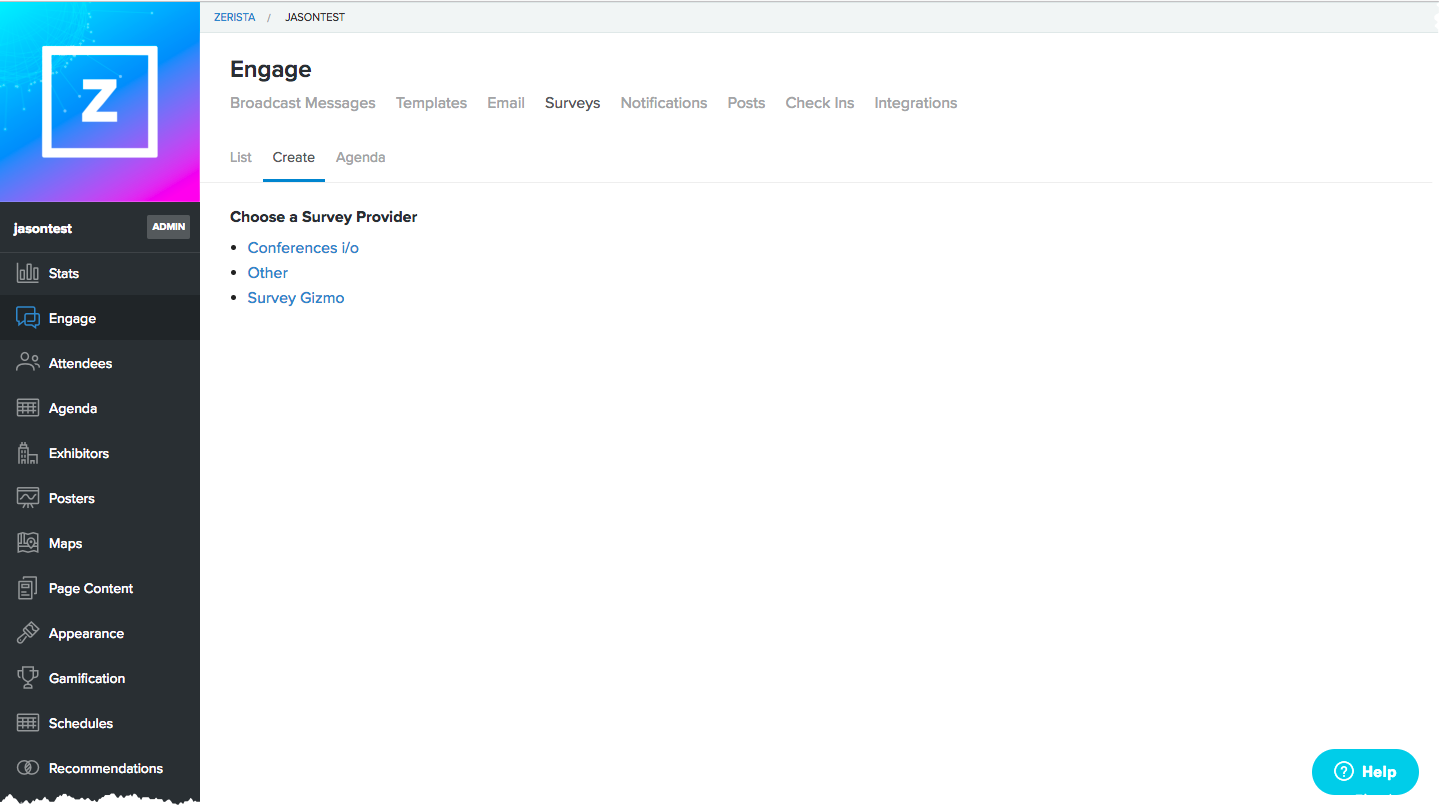
Task: Click the Engage chat bubbles icon
Action: [x=28, y=318]
